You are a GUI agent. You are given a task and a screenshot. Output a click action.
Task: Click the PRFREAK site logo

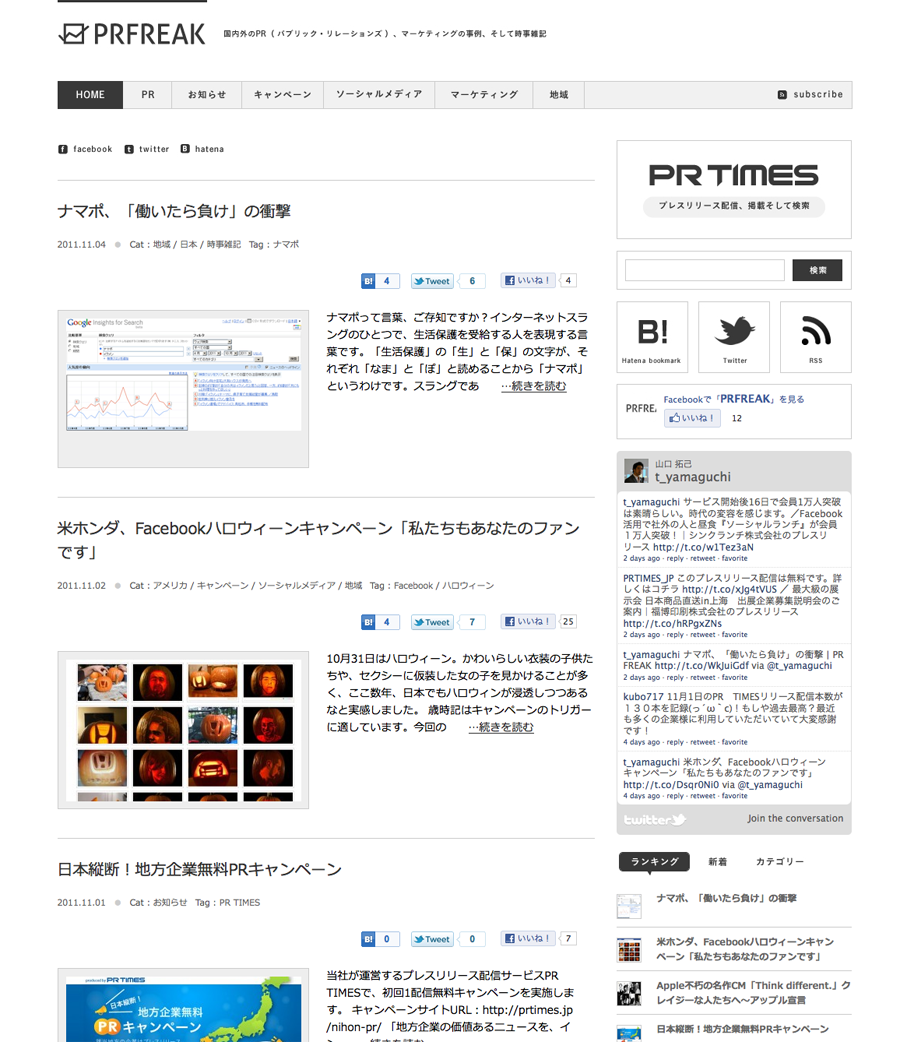click(x=132, y=34)
